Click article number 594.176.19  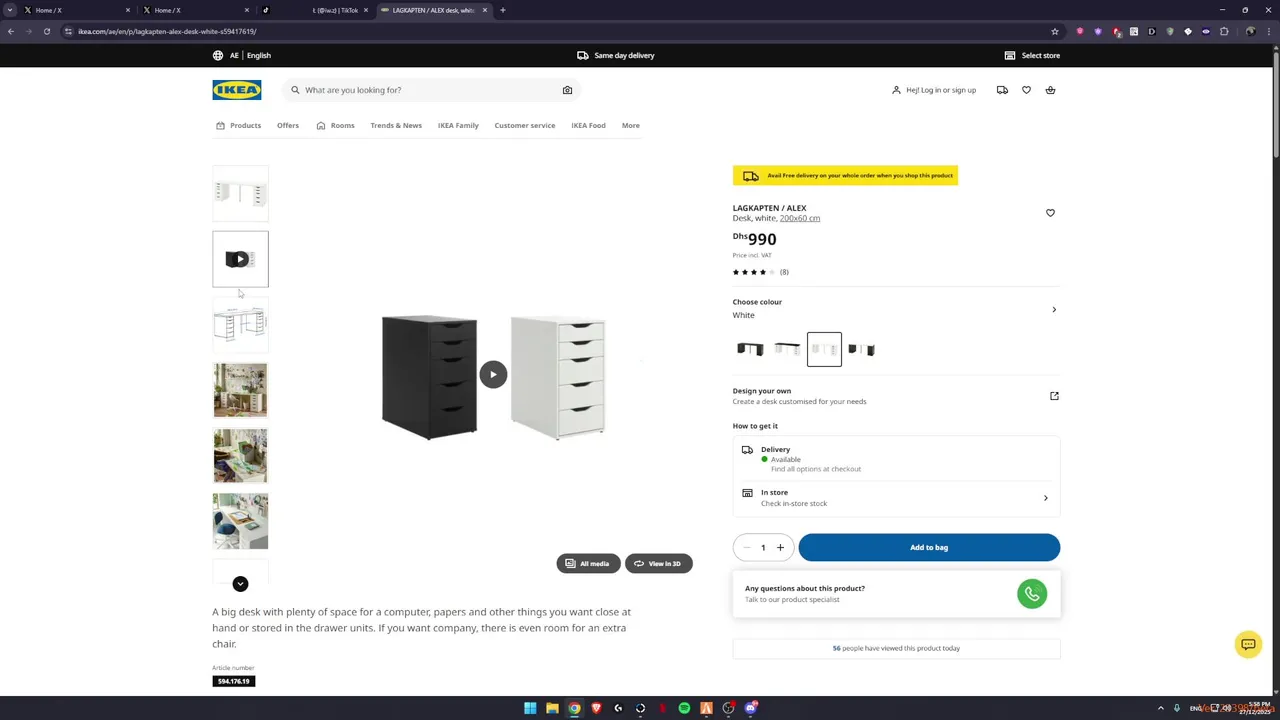[234, 681]
